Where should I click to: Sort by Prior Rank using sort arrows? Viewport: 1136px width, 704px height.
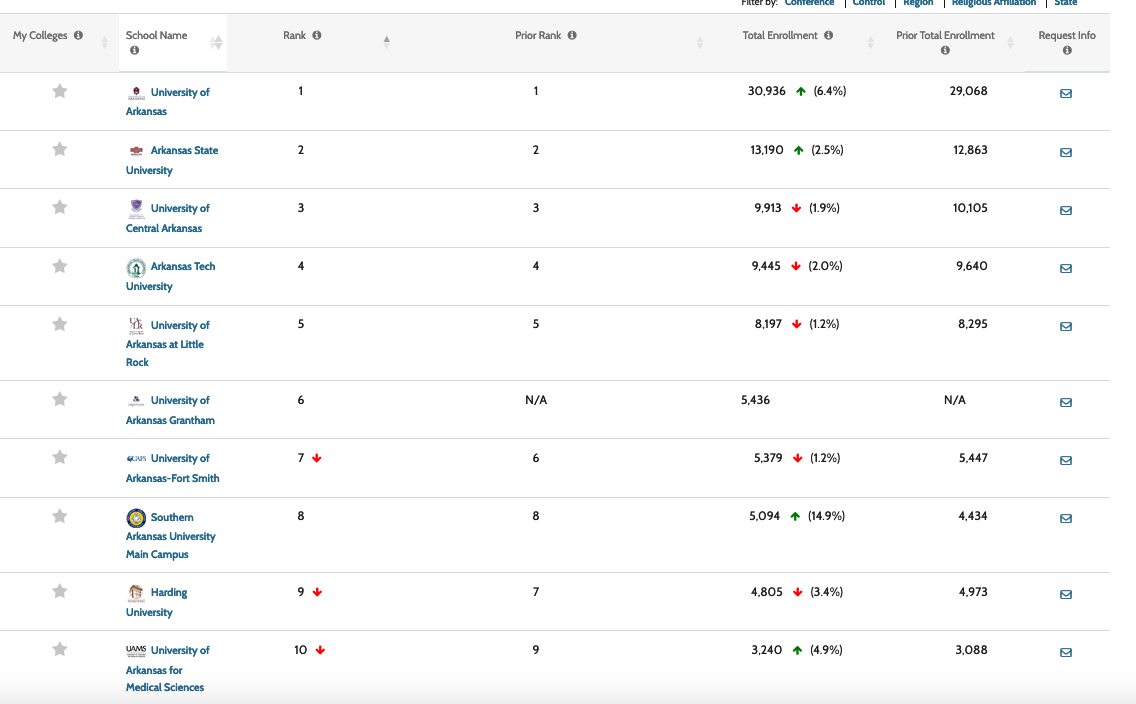(x=700, y=42)
